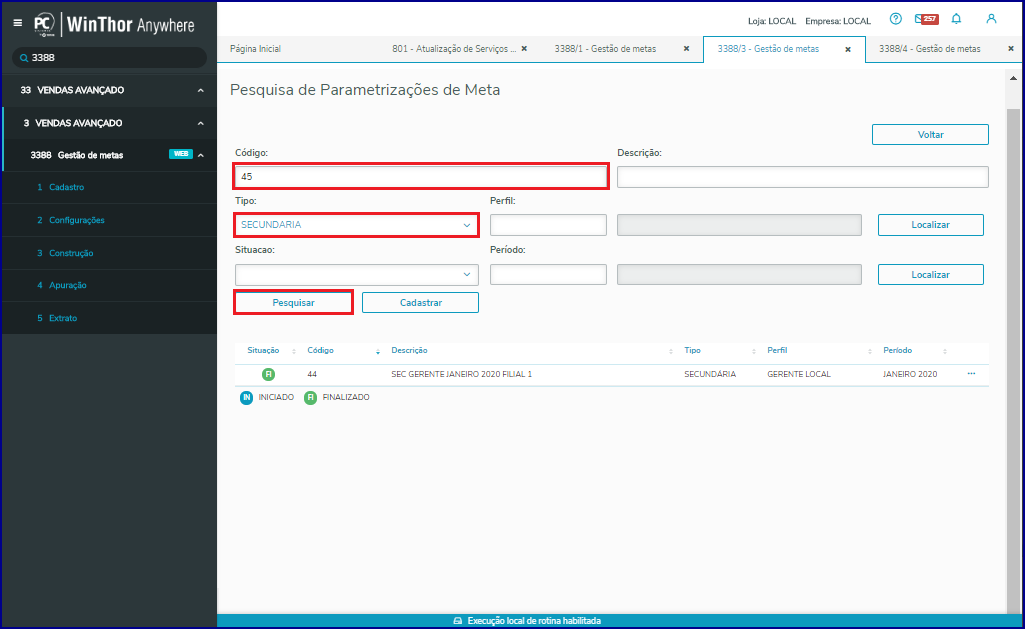Click the Perfil code input field
The width and height of the screenshot is (1025, 629).
click(x=548, y=225)
